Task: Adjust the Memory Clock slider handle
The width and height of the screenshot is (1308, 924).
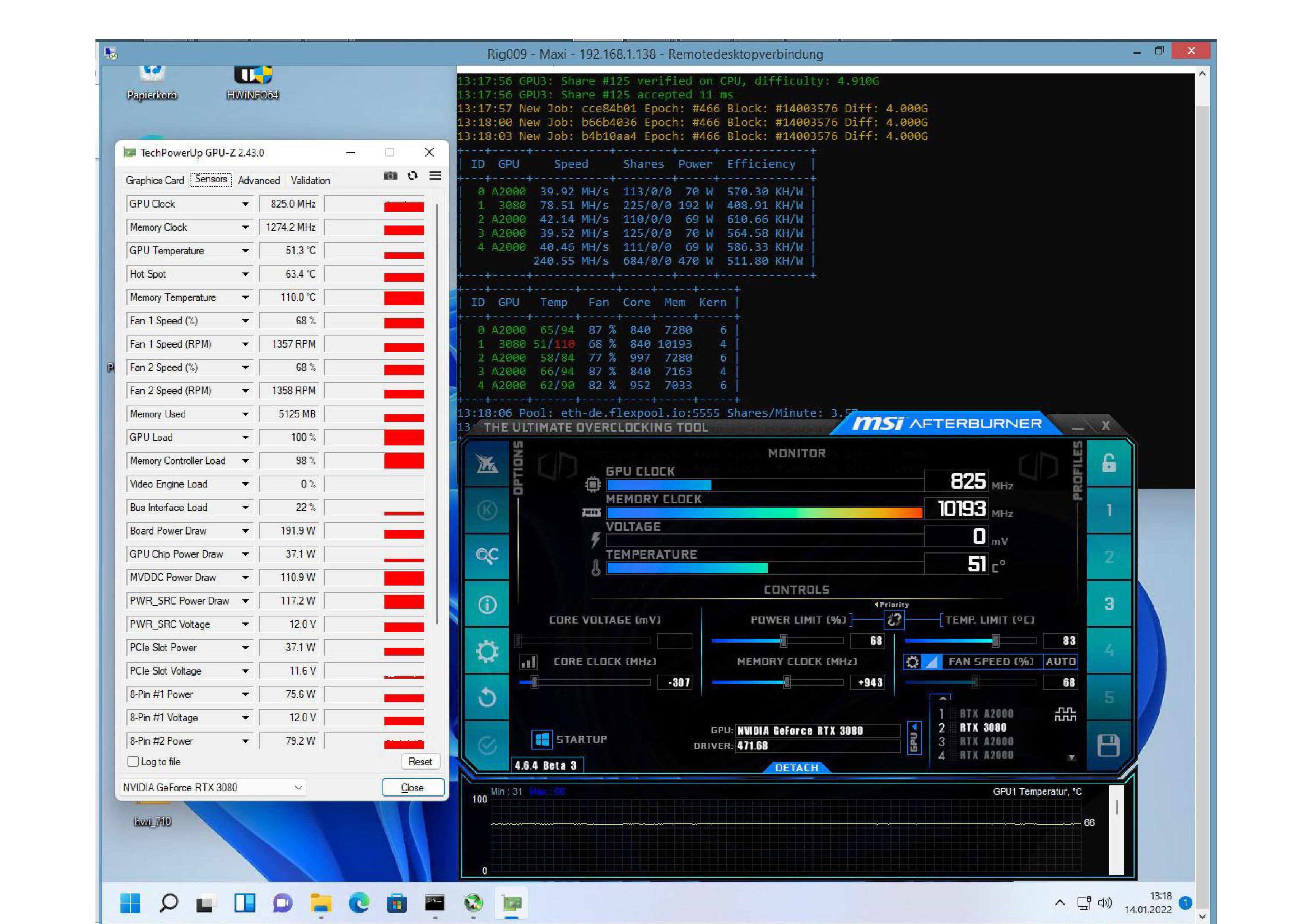Action: click(787, 682)
